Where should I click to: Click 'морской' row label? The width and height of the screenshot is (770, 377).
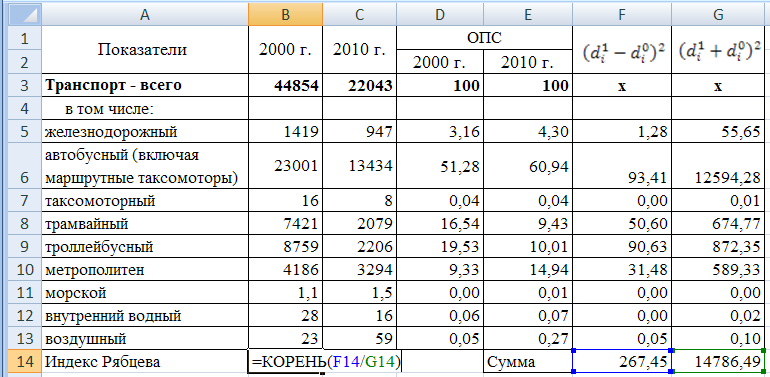pyautogui.click(x=144, y=293)
